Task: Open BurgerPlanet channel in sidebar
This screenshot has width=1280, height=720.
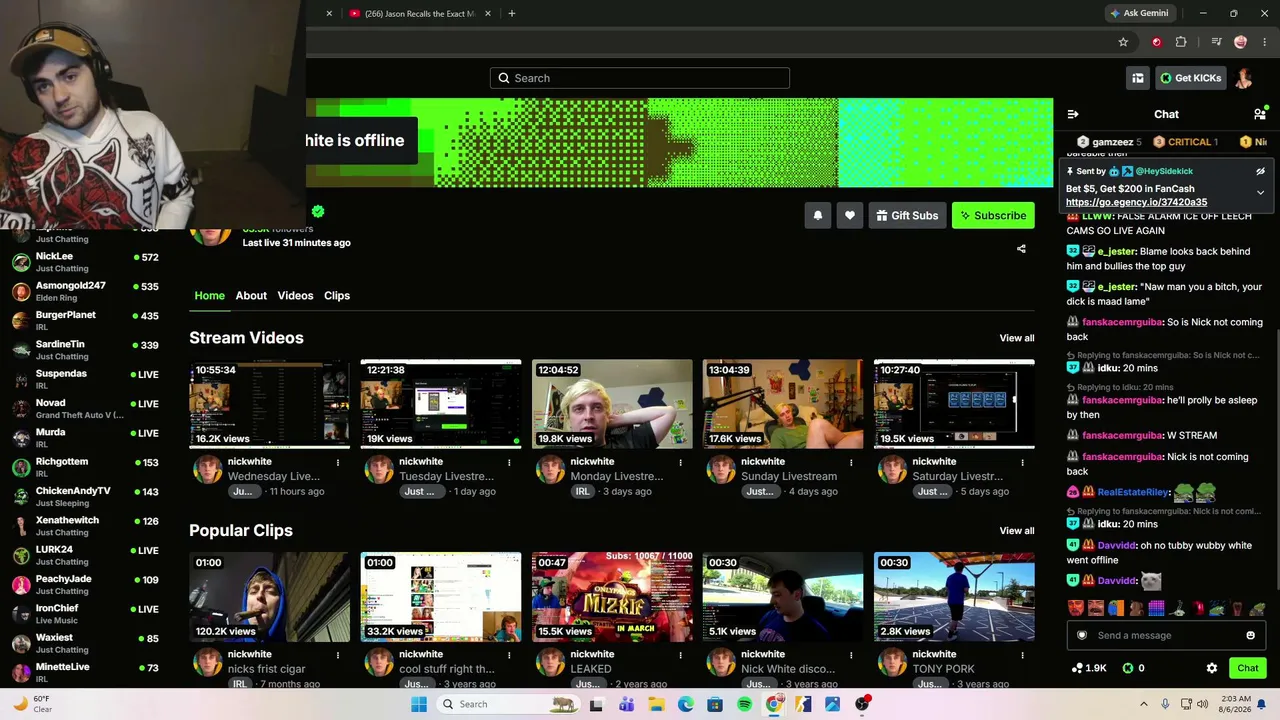Action: [85, 320]
